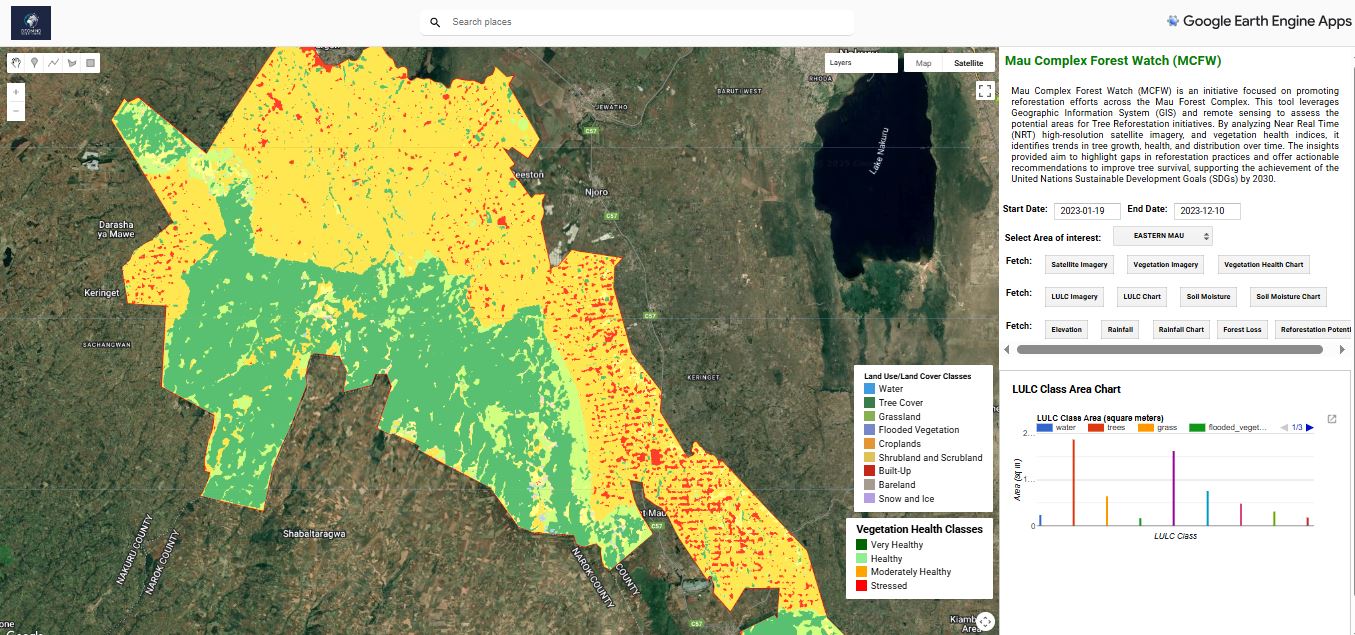This screenshot has height=635, width=1355.
Task: Click the Soil Moisture button
Action: [1207, 297]
